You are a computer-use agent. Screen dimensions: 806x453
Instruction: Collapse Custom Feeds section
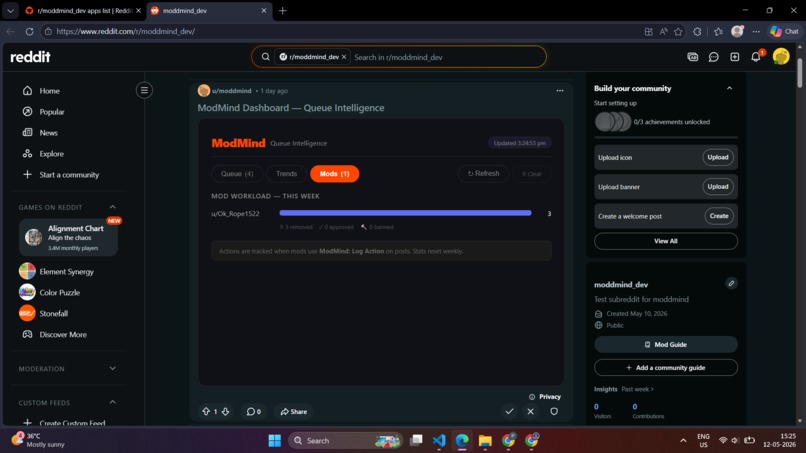click(113, 403)
